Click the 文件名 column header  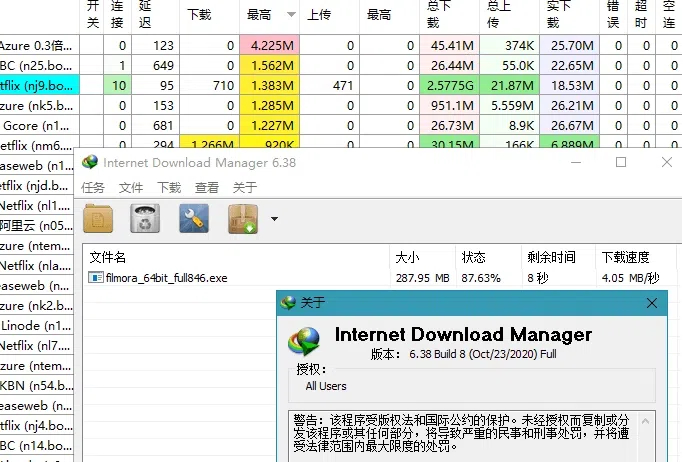236,257
